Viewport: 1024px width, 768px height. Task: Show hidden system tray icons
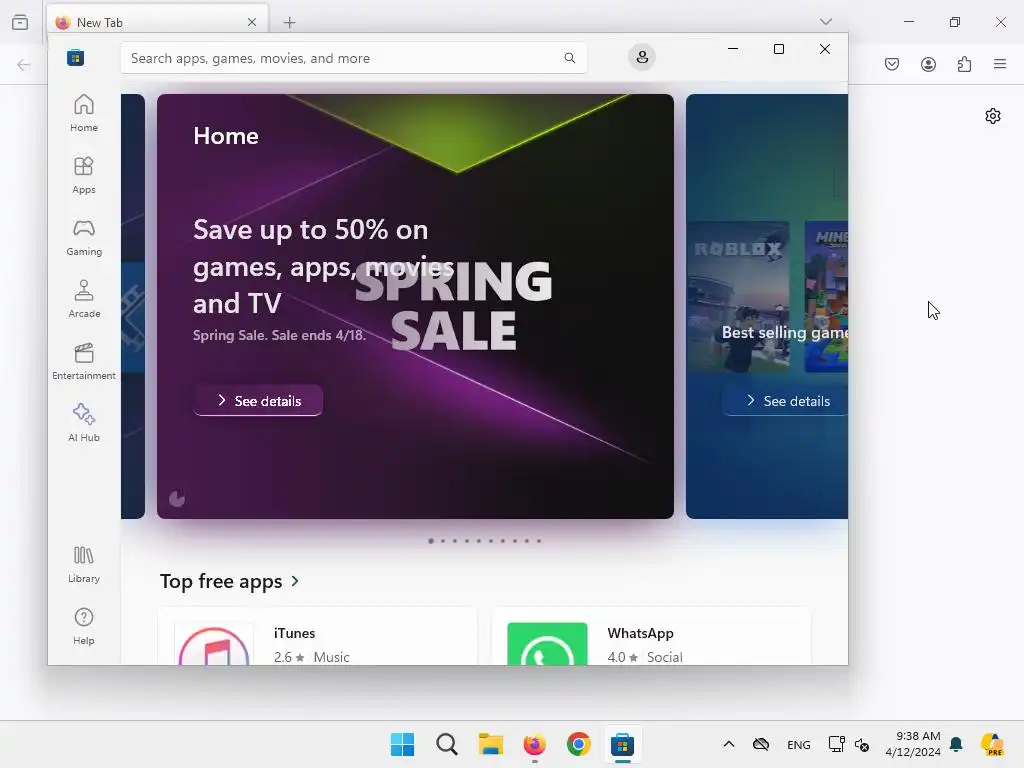pyautogui.click(x=729, y=744)
